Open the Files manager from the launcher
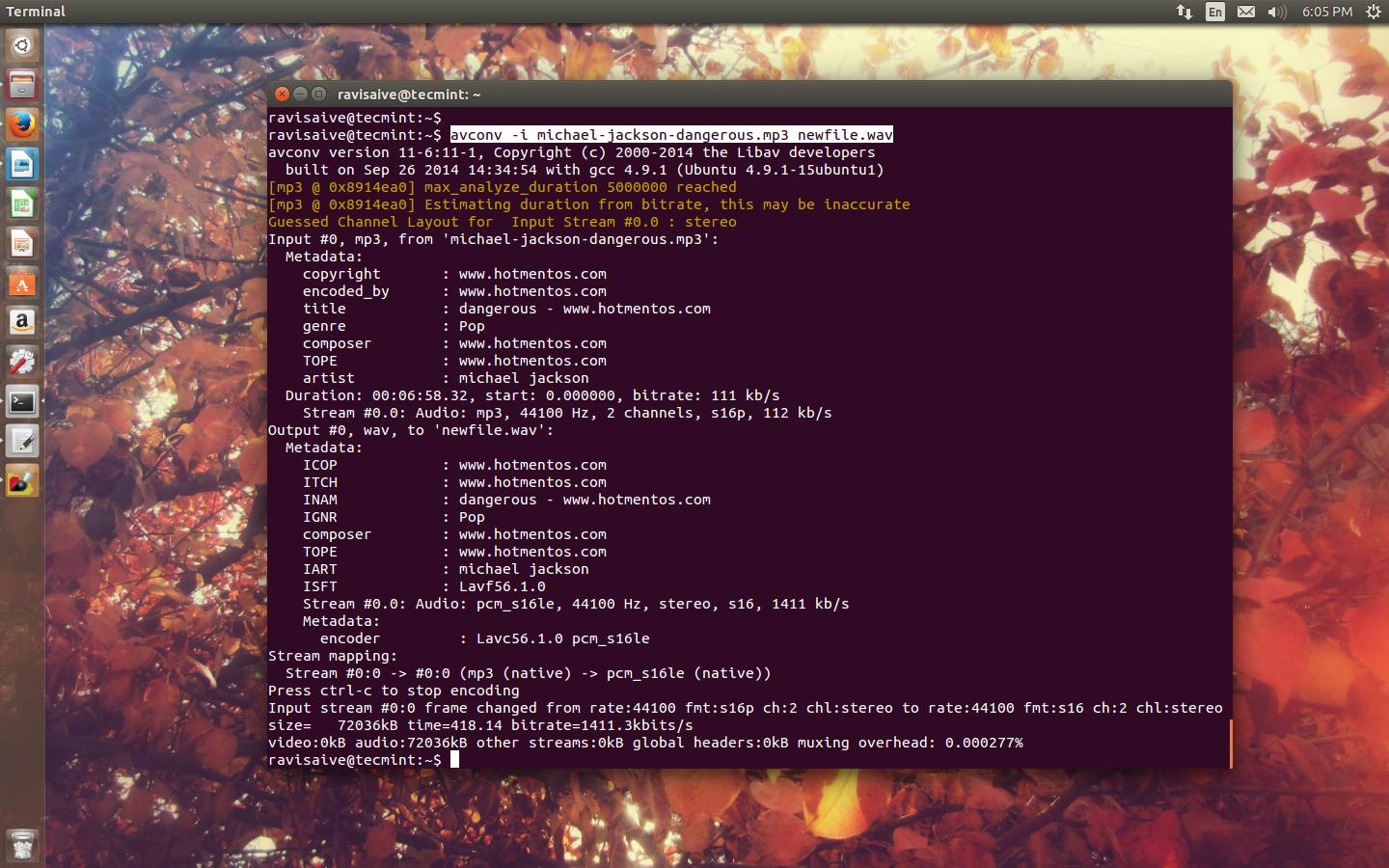 pyautogui.click(x=22, y=85)
